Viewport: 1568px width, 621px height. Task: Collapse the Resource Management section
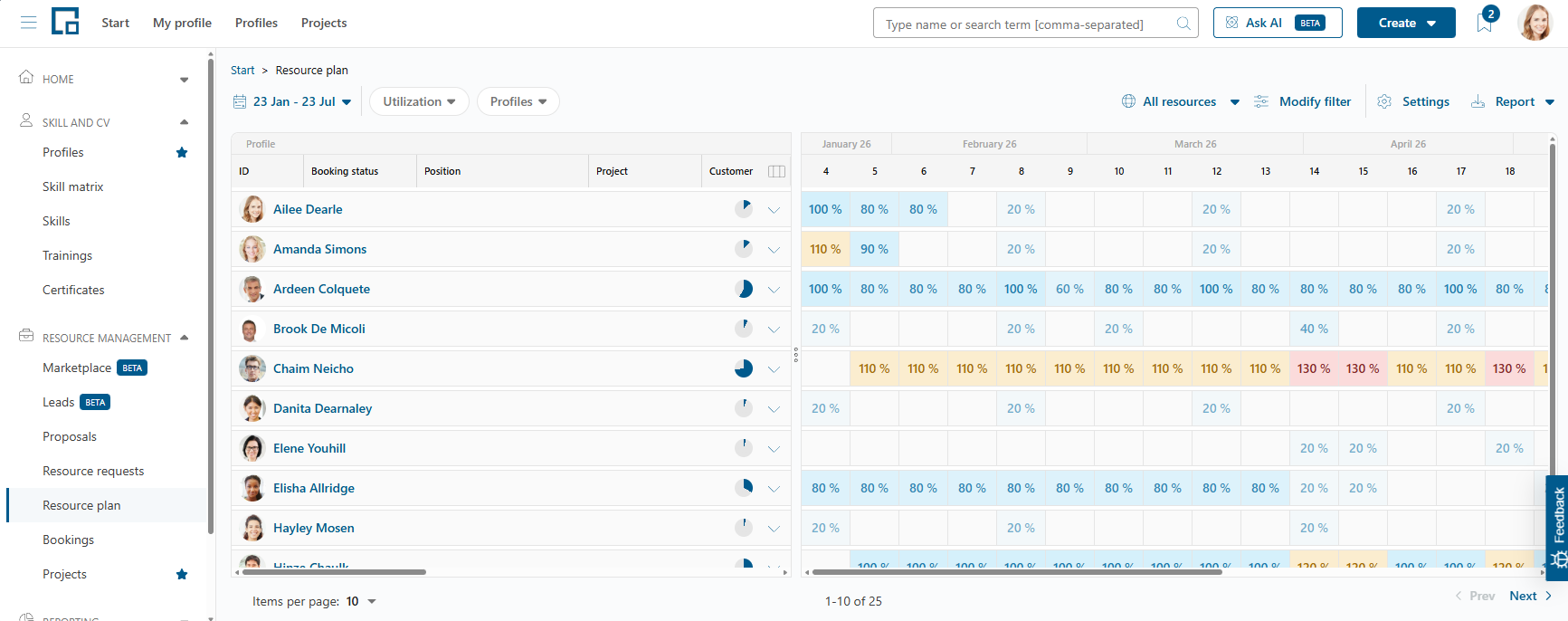tap(185, 338)
